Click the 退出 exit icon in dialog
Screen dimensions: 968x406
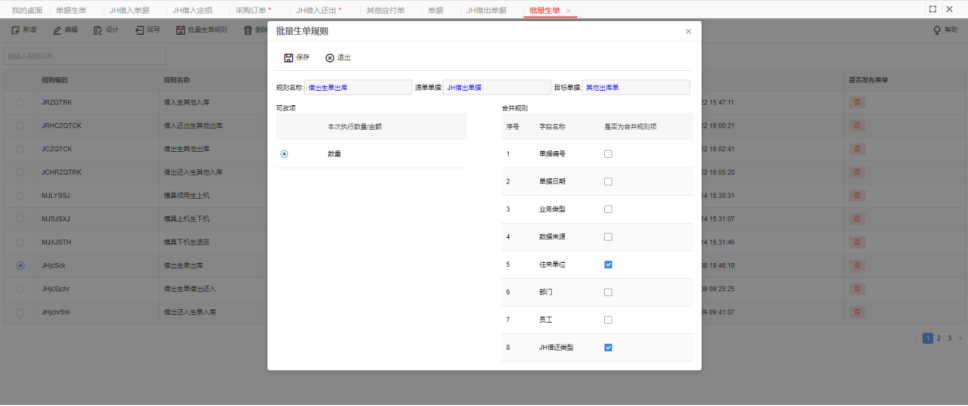click(x=330, y=57)
